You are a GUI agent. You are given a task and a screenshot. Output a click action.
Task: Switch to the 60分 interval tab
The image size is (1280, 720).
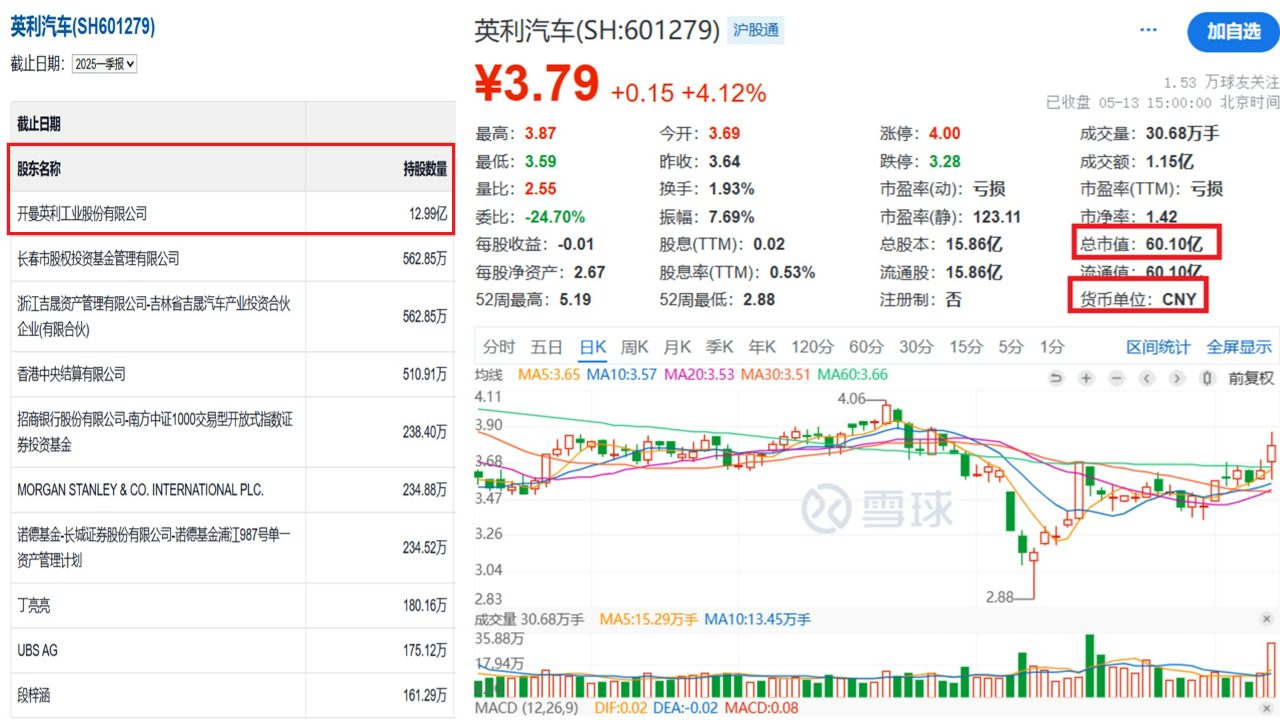pyautogui.click(x=866, y=347)
